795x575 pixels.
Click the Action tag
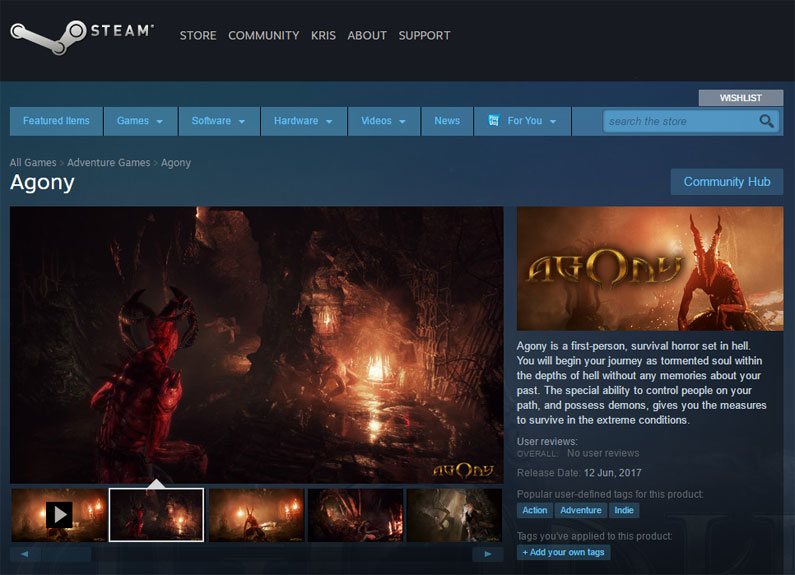pyautogui.click(x=535, y=510)
